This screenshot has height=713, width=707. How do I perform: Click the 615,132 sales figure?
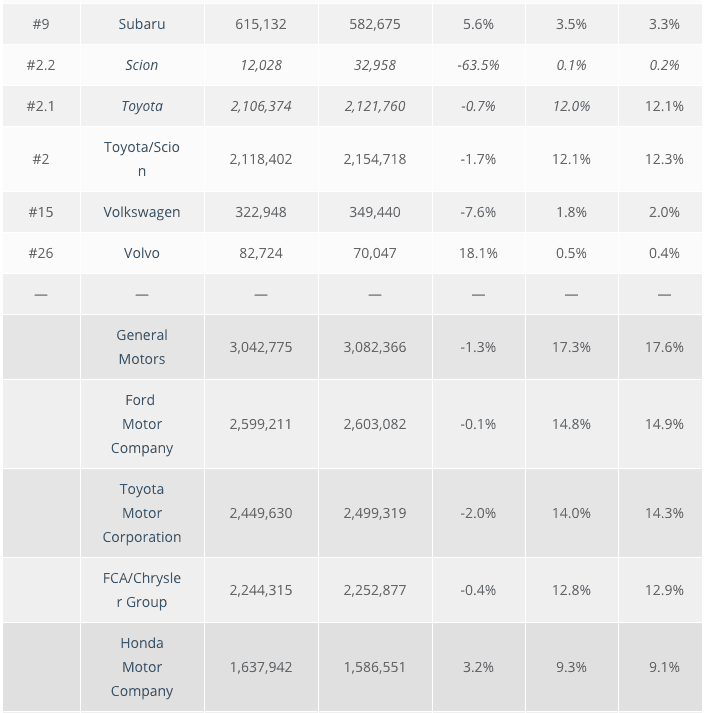[261, 24]
